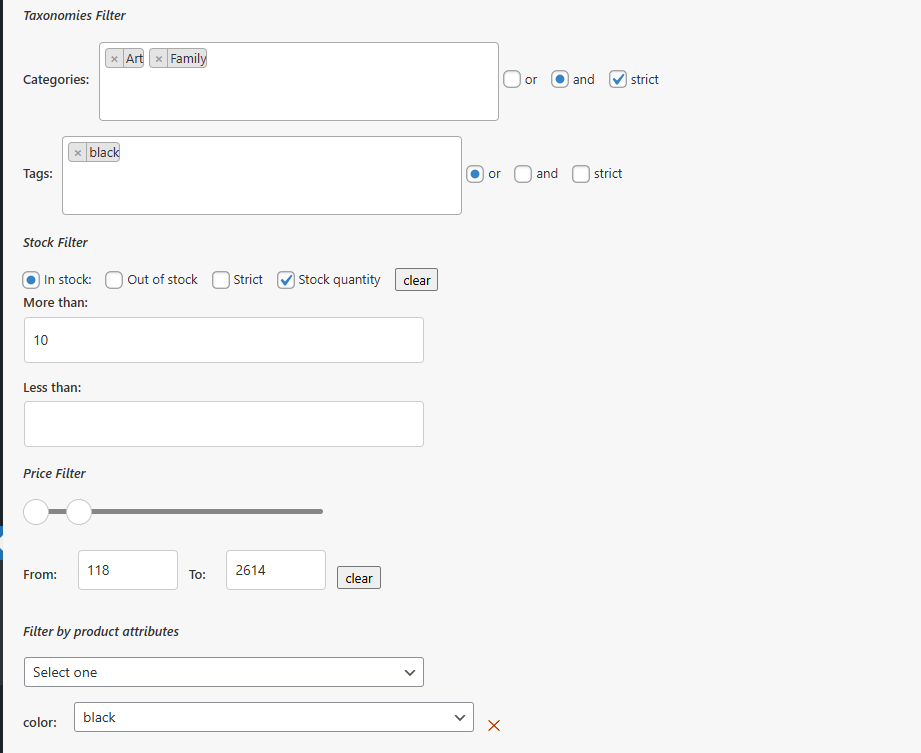Remove the "Family" category chip
The image size is (921, 753).
click(x=158, y=58)
